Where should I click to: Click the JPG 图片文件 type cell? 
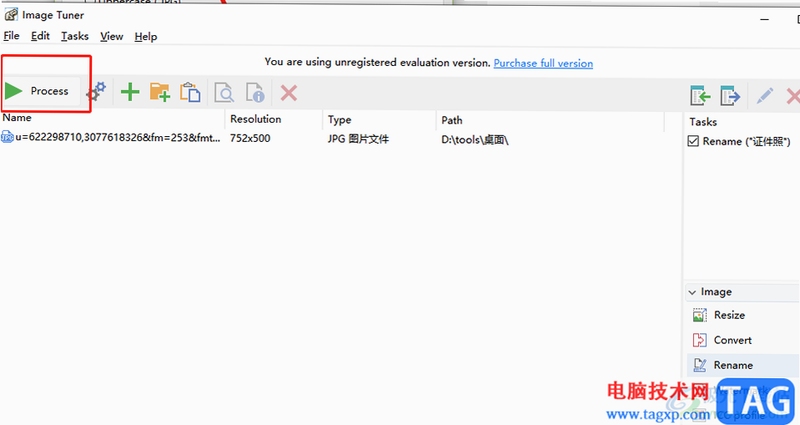(358, 139)
